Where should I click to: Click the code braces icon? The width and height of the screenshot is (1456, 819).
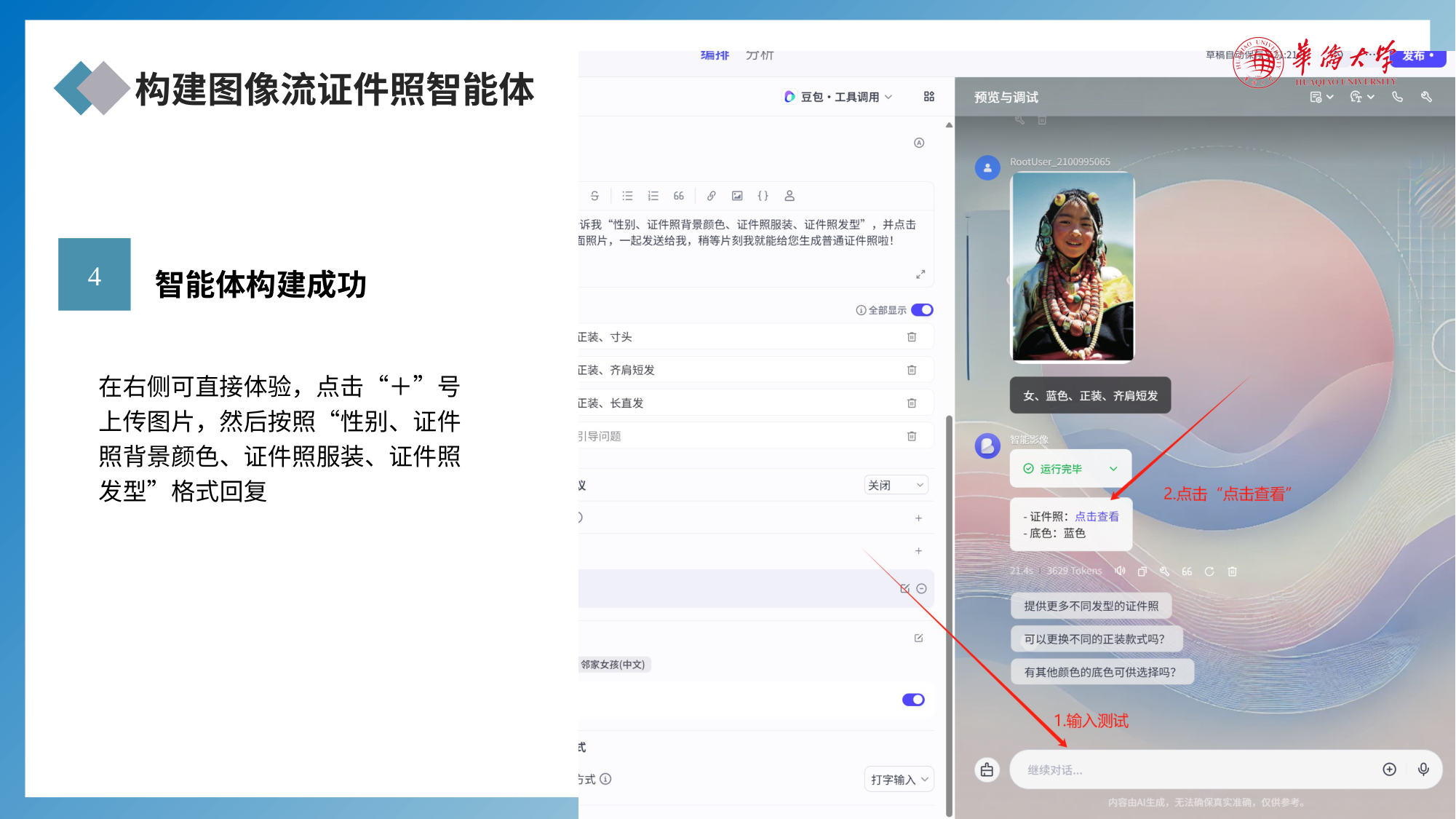(x=763, y=196)
